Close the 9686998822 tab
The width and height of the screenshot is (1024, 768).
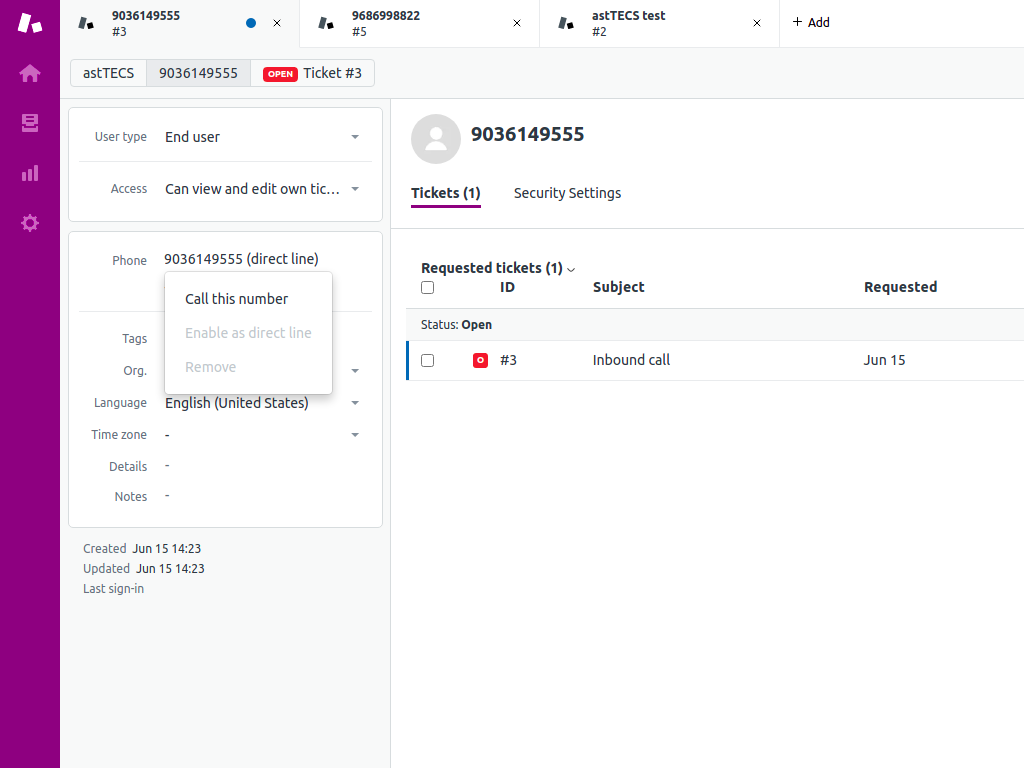[x=517, y=23]
